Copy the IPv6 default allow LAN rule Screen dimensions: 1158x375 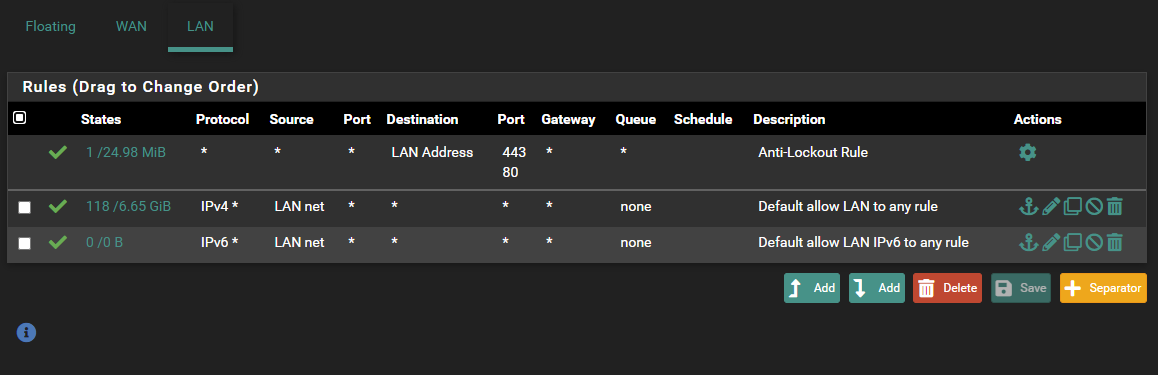1072,242
